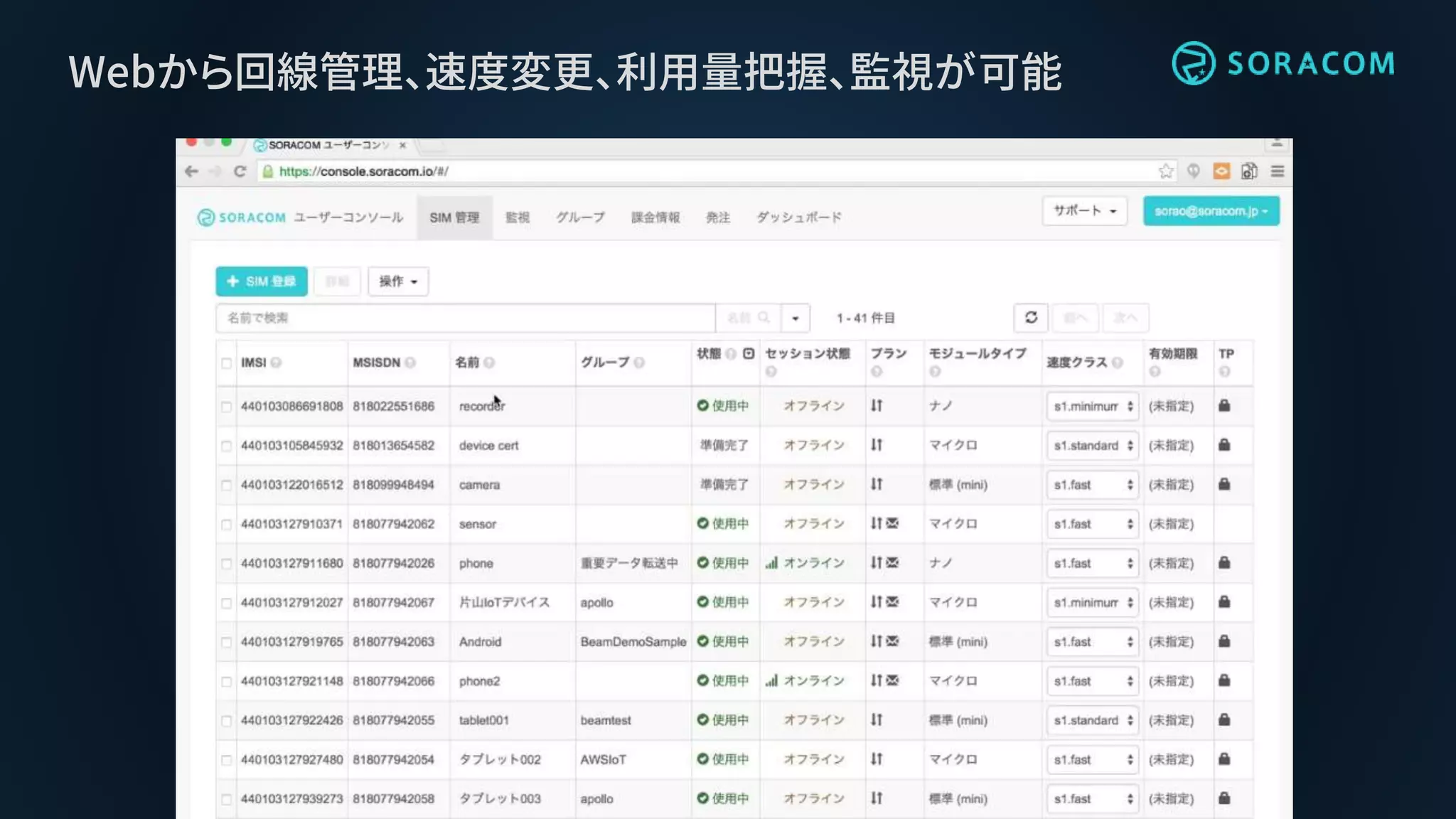
Task: Check the box for recorder SIM row
Action: (x=226, y=407)
